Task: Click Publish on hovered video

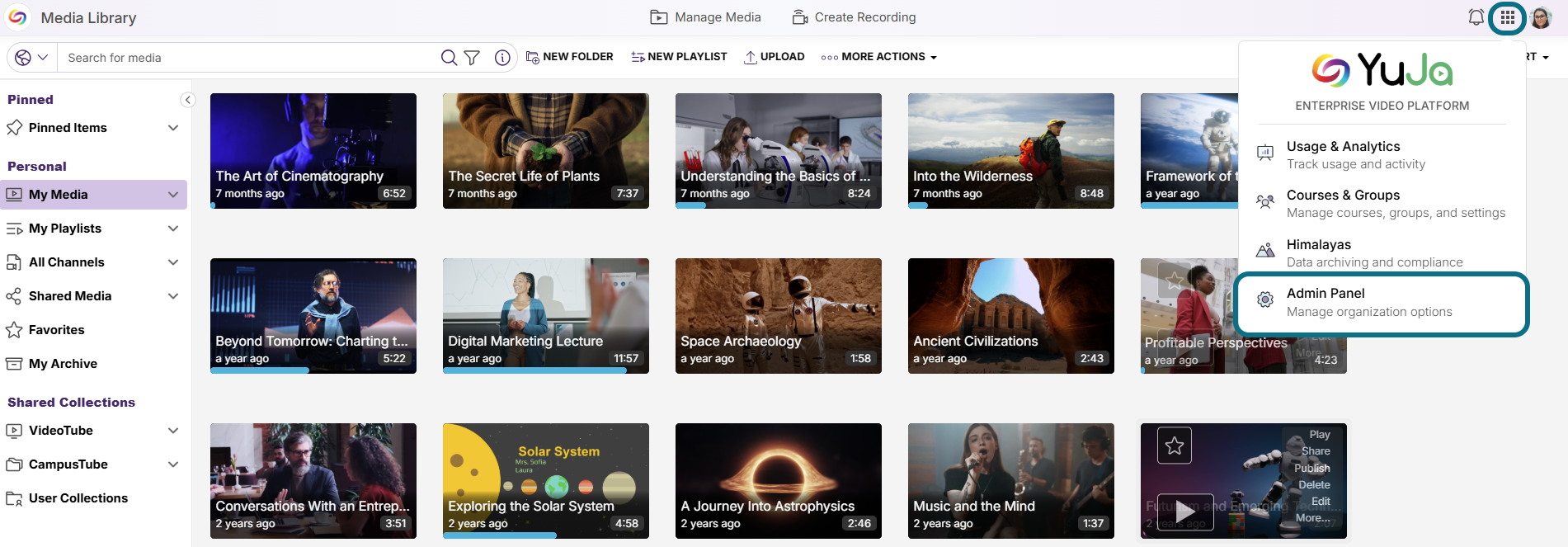Action: (x=1311, y=468)
